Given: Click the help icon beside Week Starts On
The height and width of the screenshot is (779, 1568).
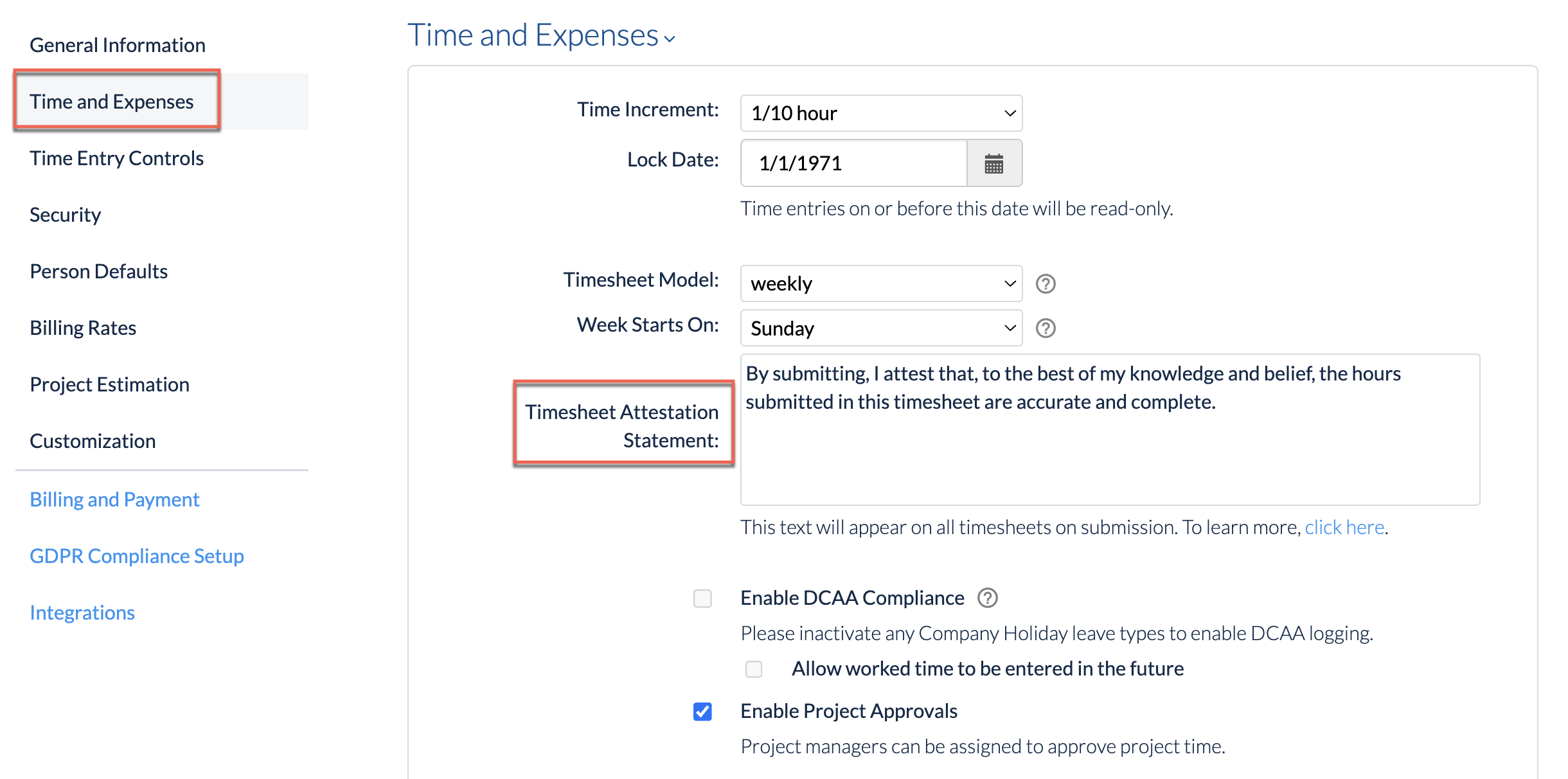Looking at the screenshot, I should [1046, 328].
